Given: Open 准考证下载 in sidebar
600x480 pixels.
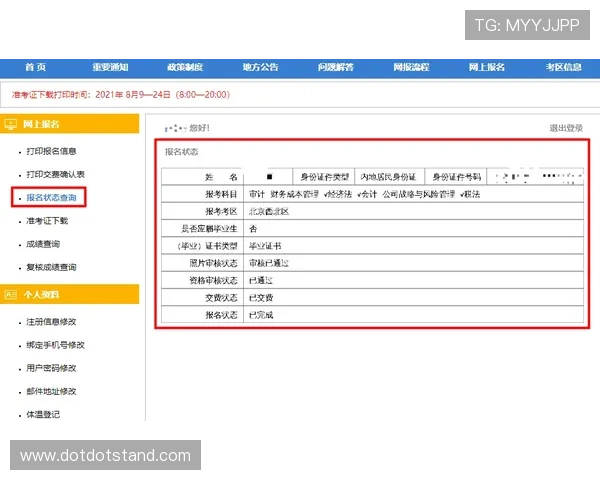Looking at the screenshot, I should (x=47, y=221).
